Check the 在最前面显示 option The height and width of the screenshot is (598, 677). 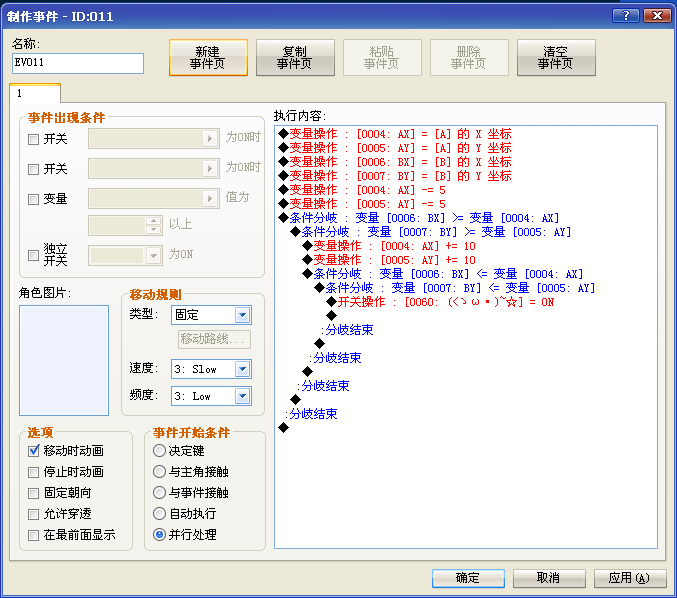coord(33,535)
